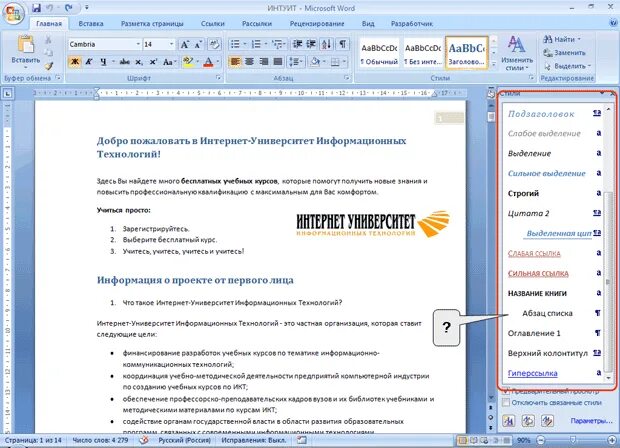Open the Параметры... link in Styles pane
This screenshot has height=448, width=620.
pyautogui.click(x=591, y=421)
